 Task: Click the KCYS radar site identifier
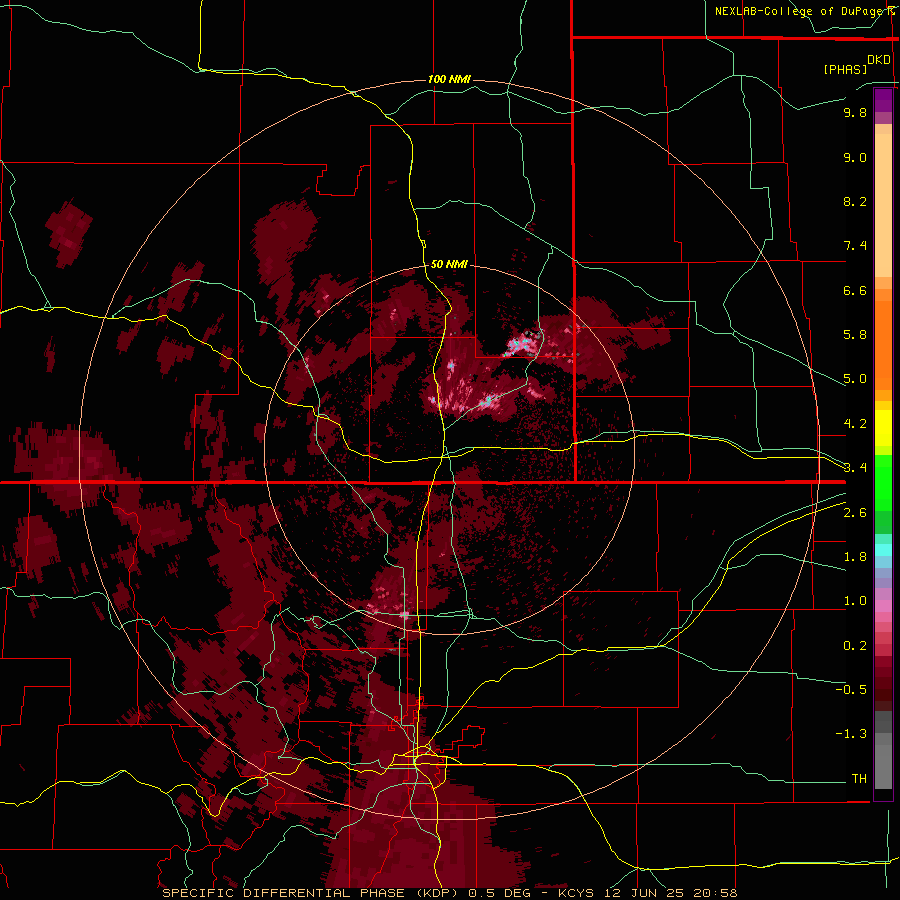tap(575, 893)
